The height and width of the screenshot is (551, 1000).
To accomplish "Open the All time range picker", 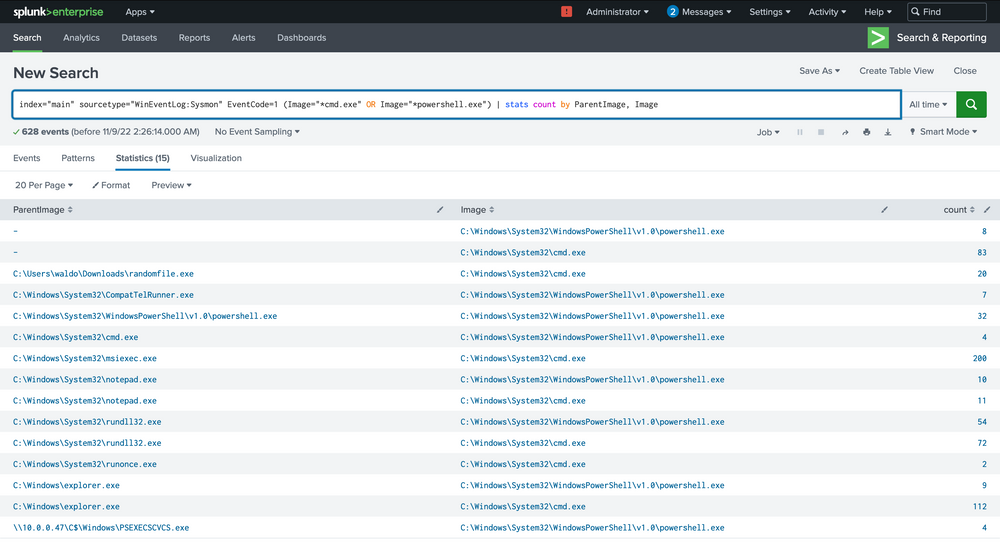I will pos(928,104).
